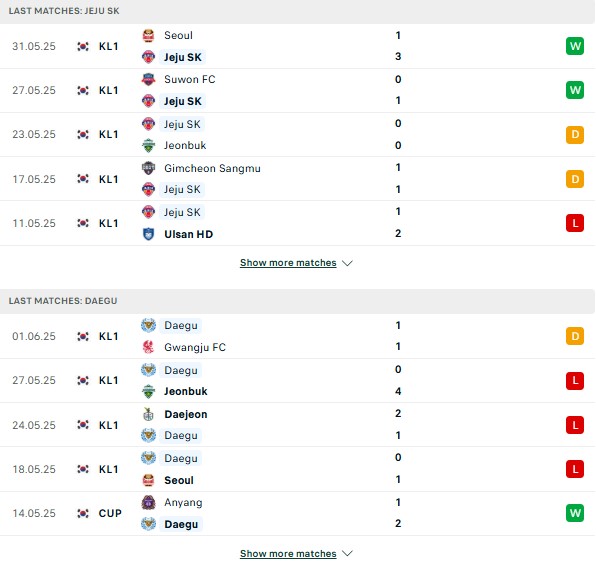Click the orange D badge for Gwangju FC match
596x572 pixels.
(575, 336)
